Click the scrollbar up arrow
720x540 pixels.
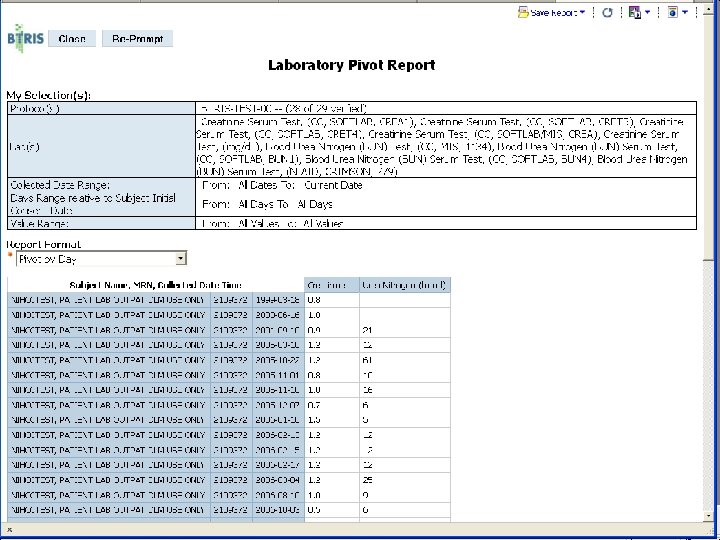709,10
